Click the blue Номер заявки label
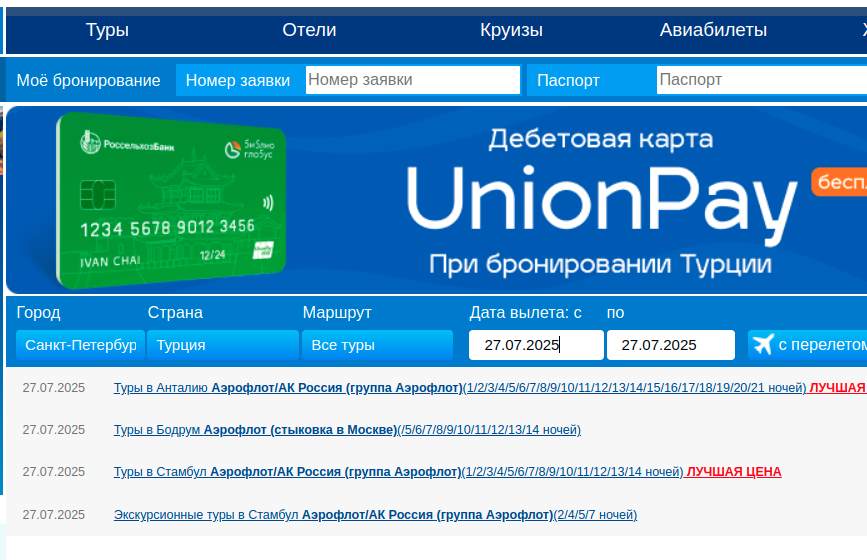867x560 pixels. 238,81
